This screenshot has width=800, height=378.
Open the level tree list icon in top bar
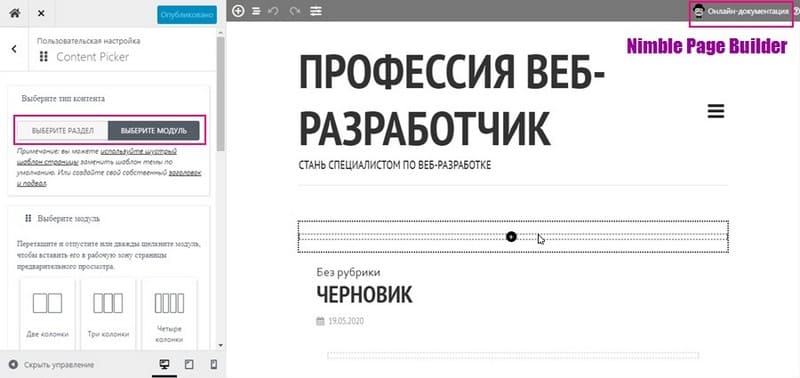point(256,11)
